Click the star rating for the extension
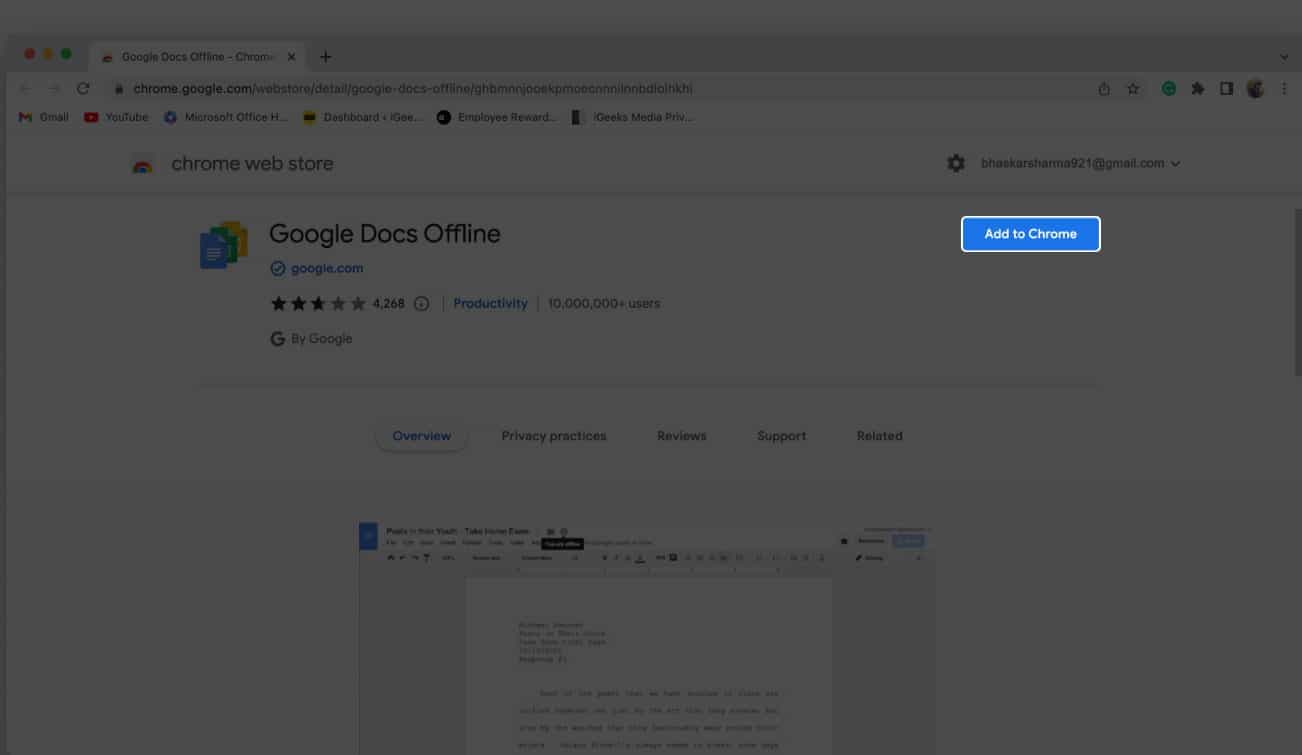 tap(318, 304)
